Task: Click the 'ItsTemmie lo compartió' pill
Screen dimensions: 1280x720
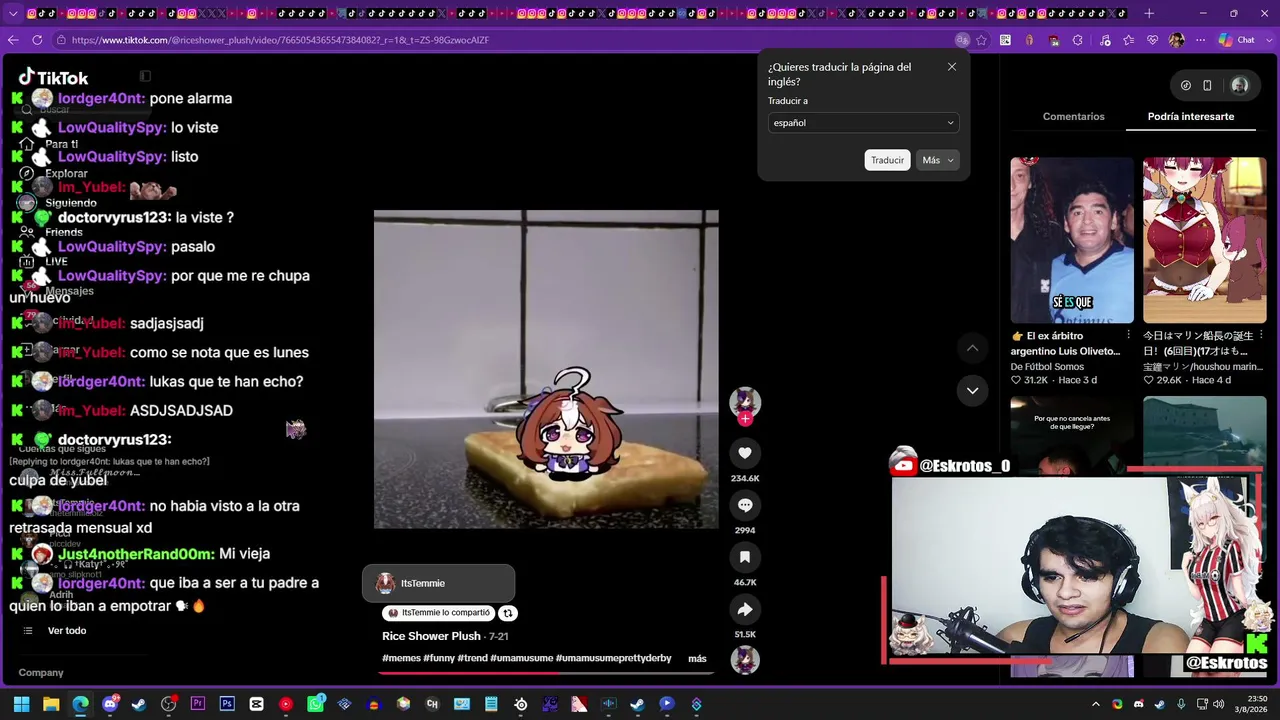Action: (x=439, y=613)
